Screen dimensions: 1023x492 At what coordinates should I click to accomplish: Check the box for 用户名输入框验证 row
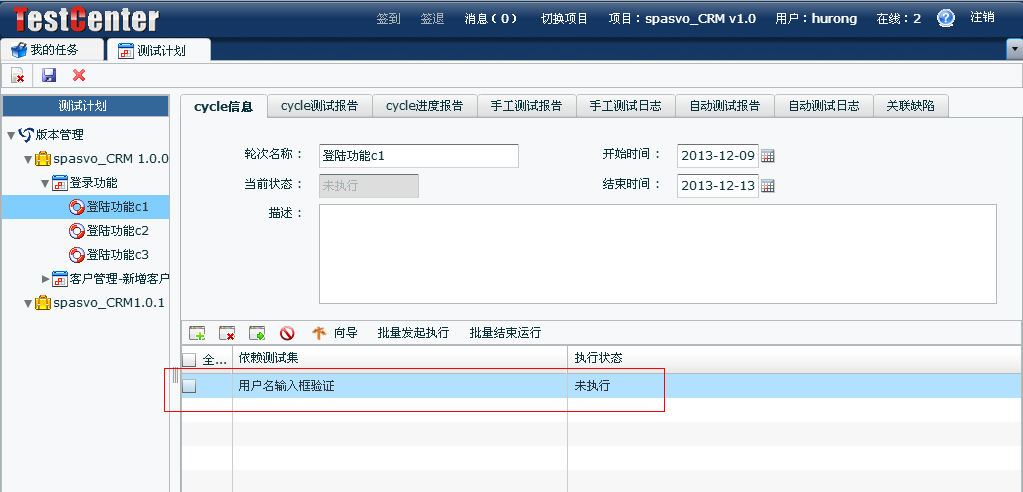[x=189, y=386]
